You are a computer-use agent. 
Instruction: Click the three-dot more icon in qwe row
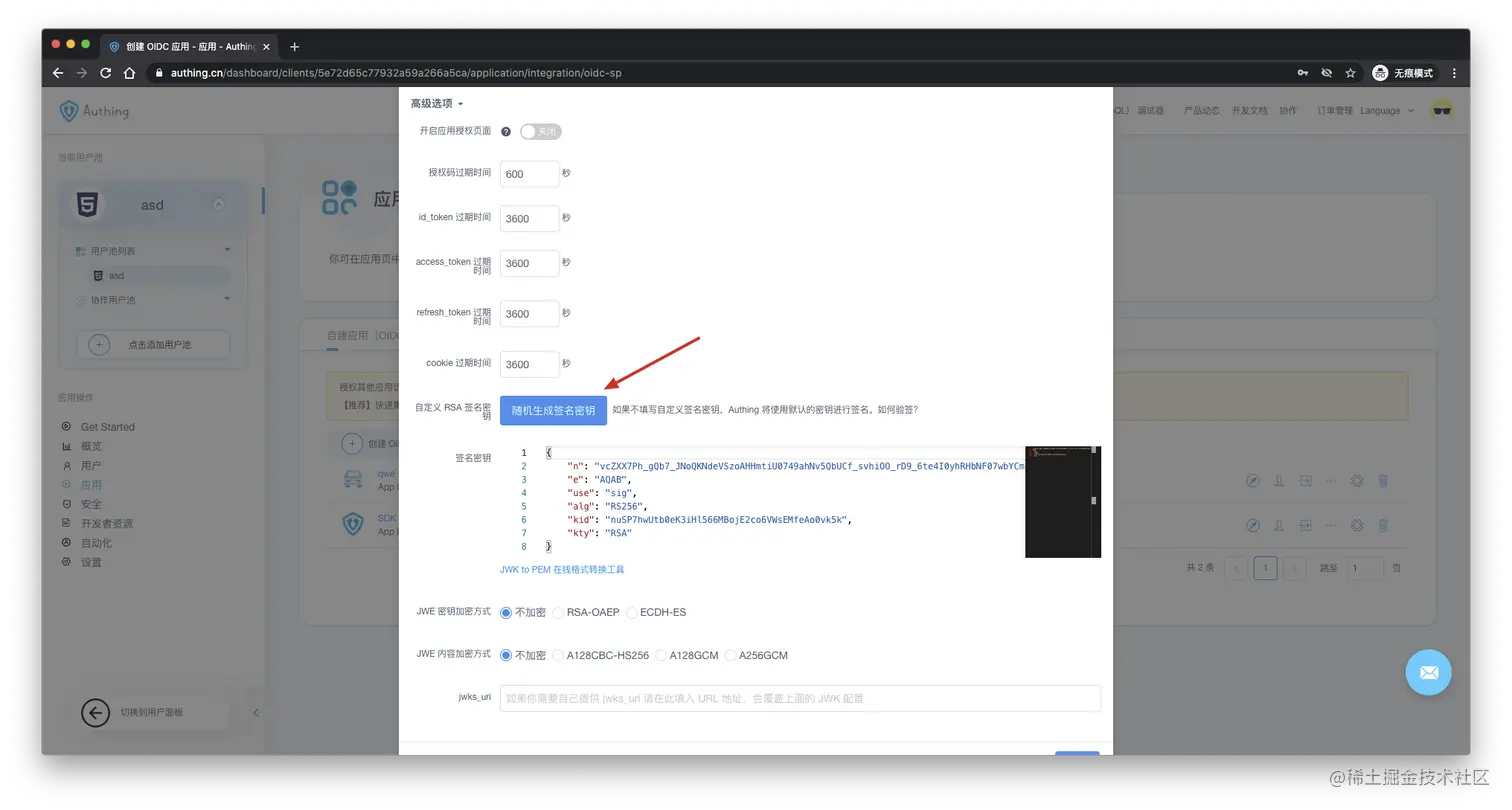pos(1331,481)
